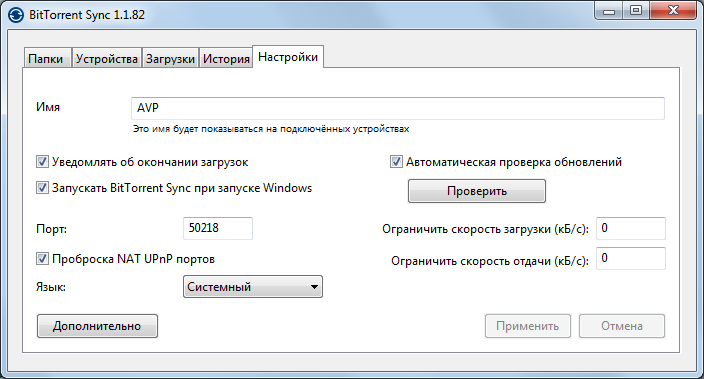Click the Порт field showing 50218
The width and height of the screenshot is (704, 379).
click(218, 228)
